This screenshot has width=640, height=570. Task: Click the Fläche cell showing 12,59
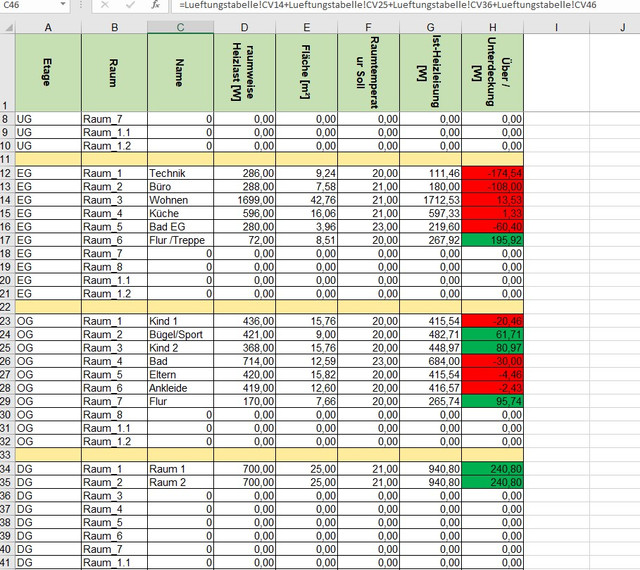[307, 361]
